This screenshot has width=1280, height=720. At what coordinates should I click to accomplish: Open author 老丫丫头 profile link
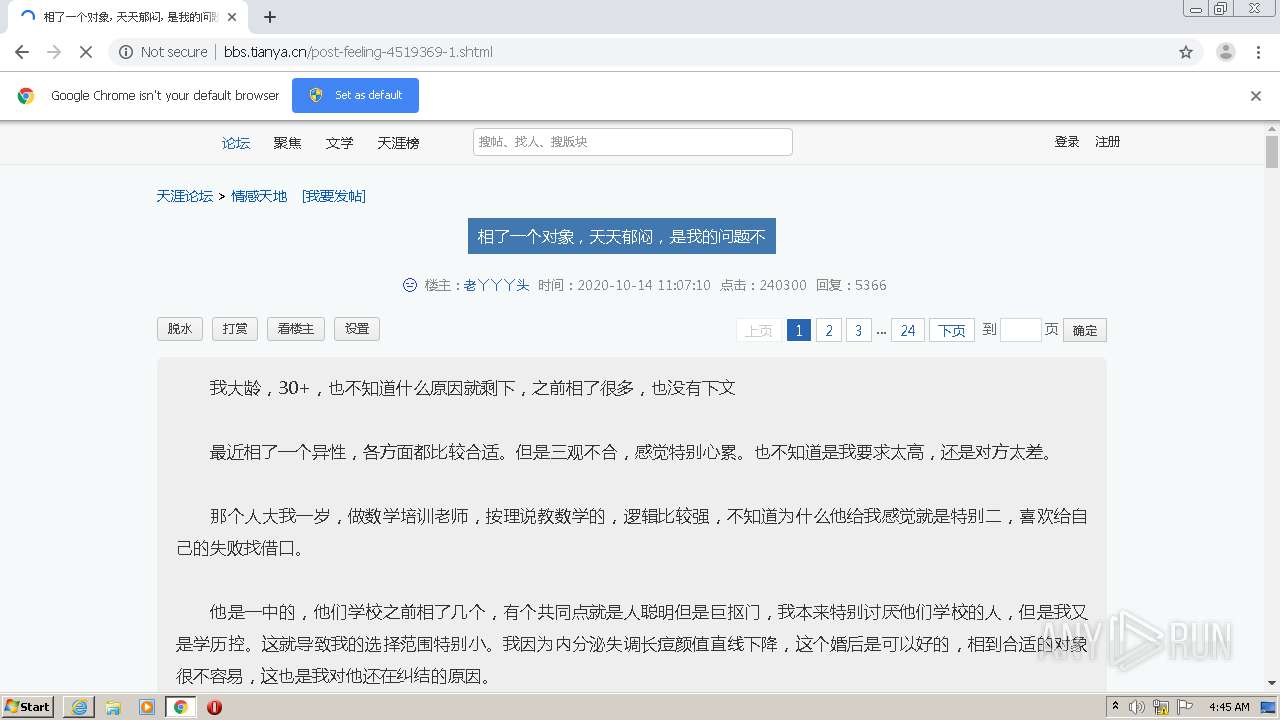[x=496, y=285]
